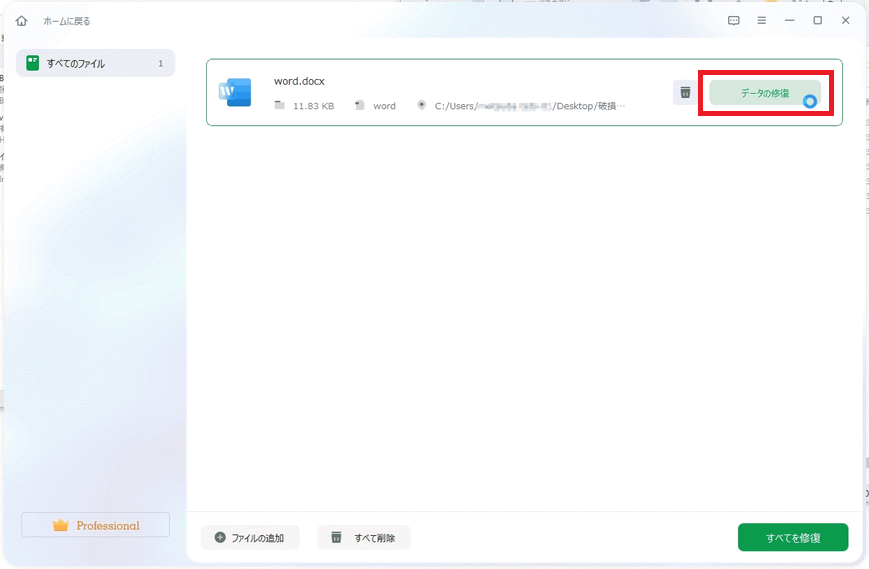The height and width of the screenshot is (569, 869).
Task: Go back via ホームに戻る link
Action: [x=66, y=21]
